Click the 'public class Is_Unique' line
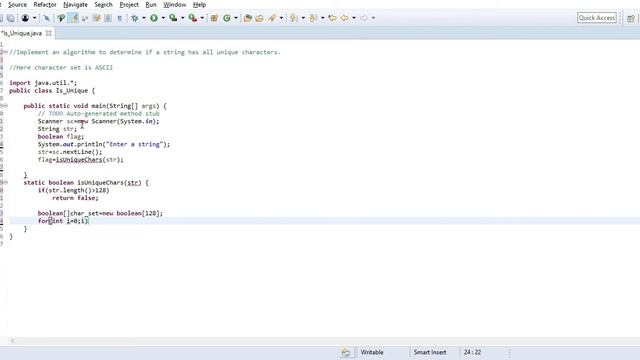The image size is (640, 360). pos(52,91)
